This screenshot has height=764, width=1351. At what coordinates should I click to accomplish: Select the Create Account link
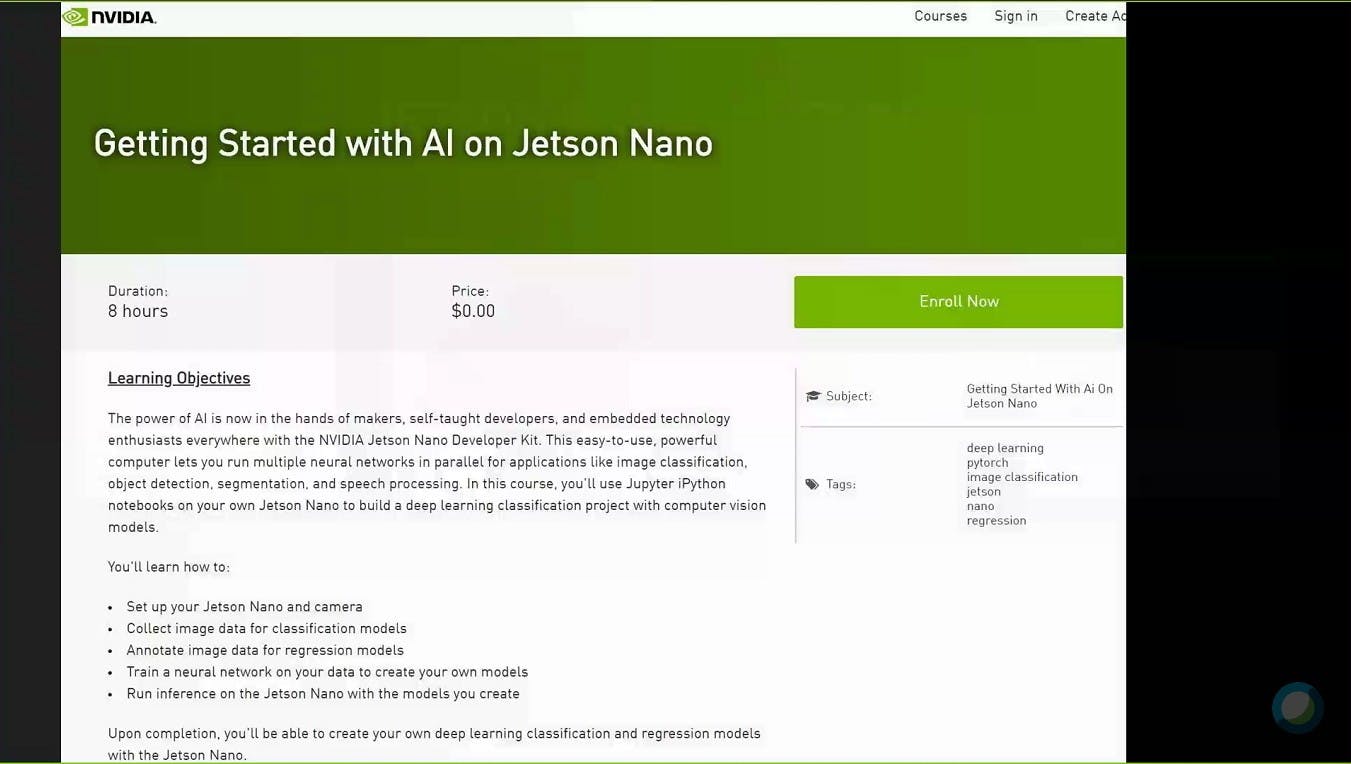[1095, 16]
